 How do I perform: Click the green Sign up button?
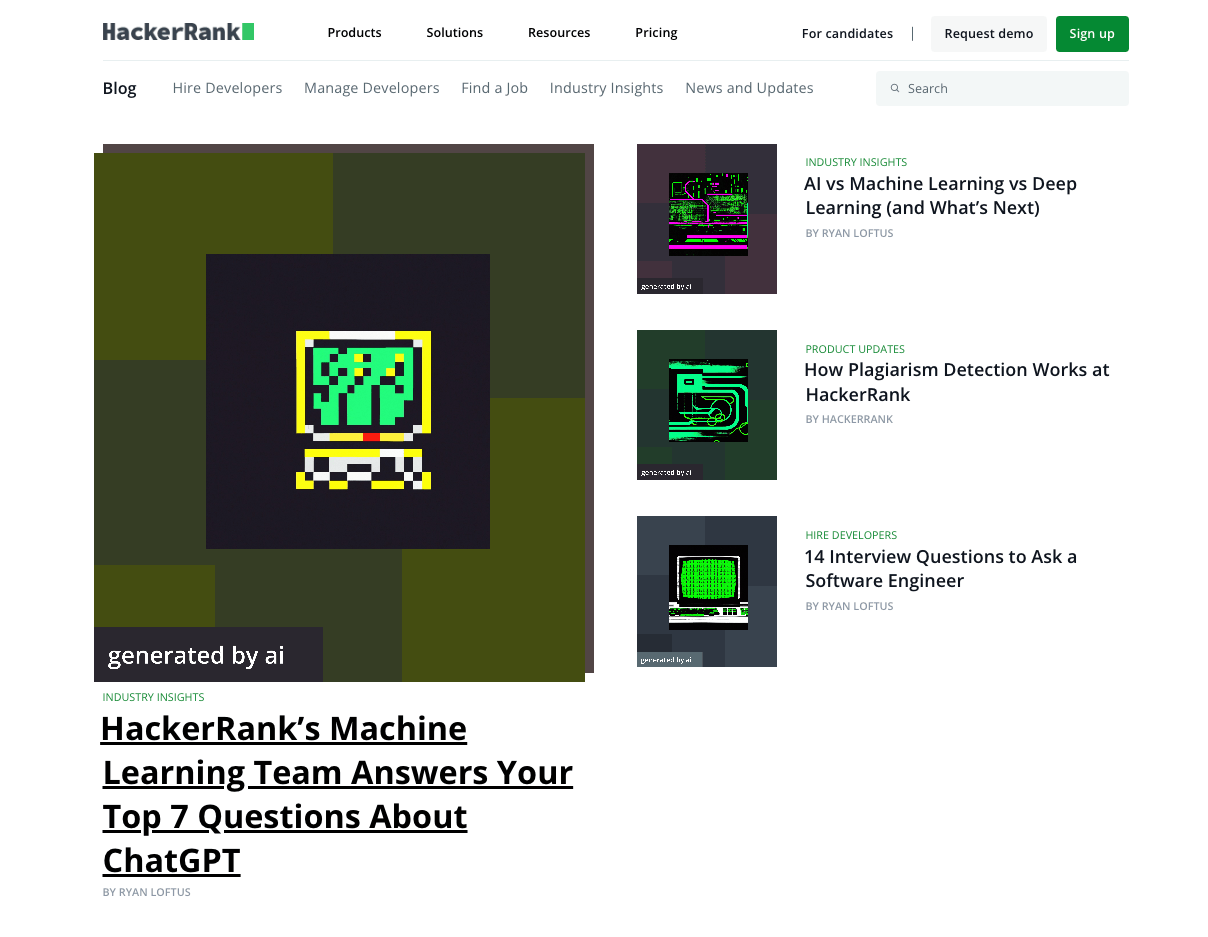[1092, 34]
